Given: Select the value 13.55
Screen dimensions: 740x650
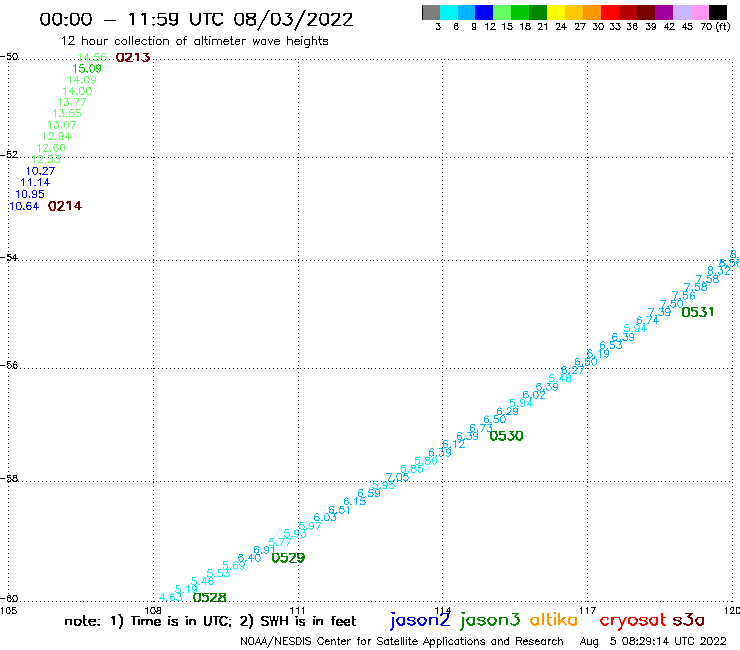Looking at the screenshot, I should click(x=67, y=113).
